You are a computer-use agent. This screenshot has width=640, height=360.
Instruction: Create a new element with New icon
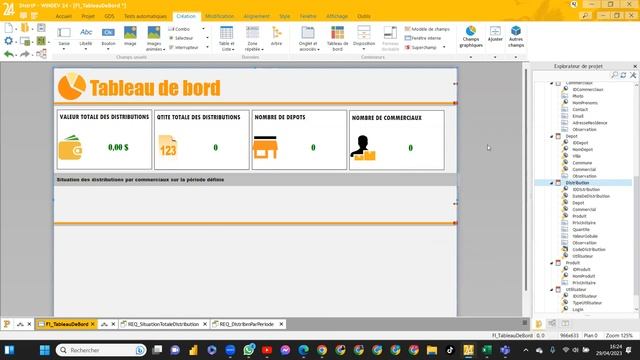tap(9, 28)
